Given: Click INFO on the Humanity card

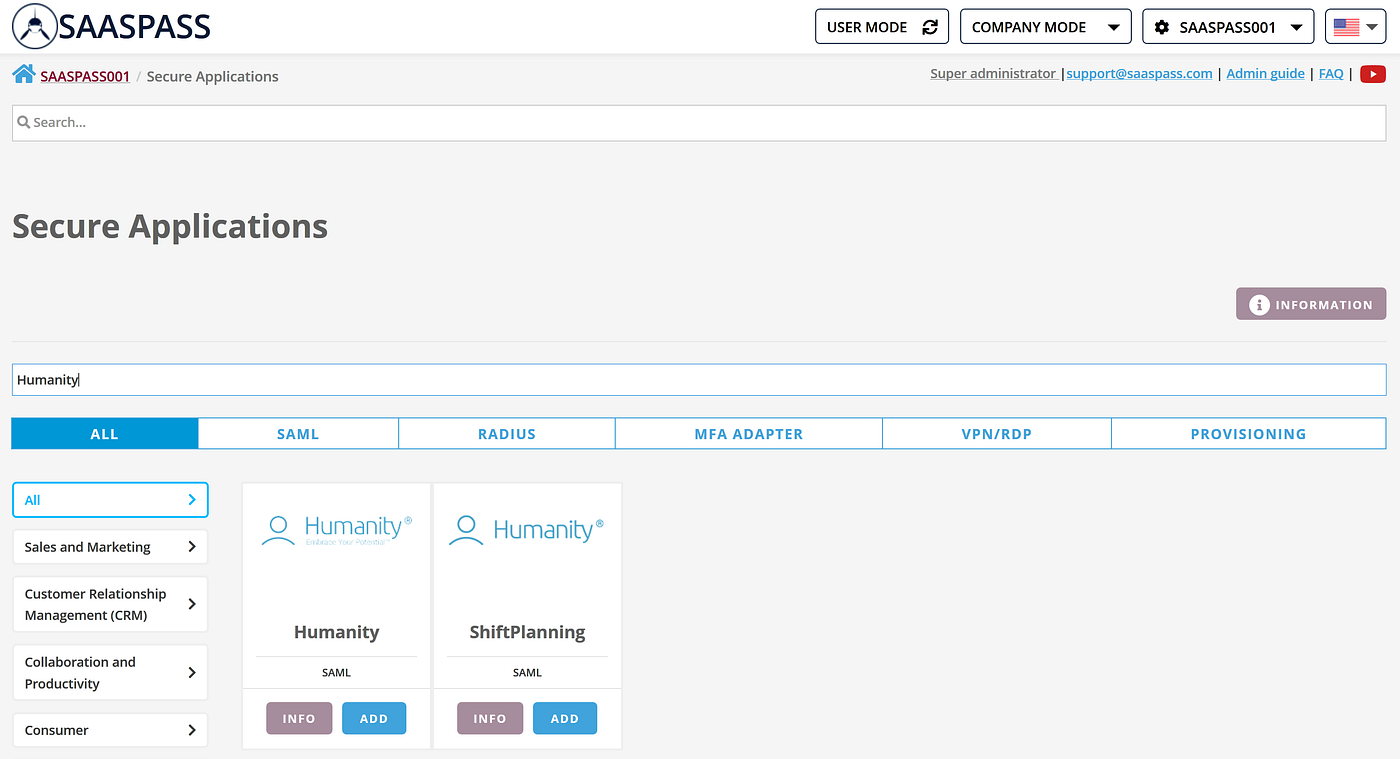Looking at the screenshot, I should point(299,718).
